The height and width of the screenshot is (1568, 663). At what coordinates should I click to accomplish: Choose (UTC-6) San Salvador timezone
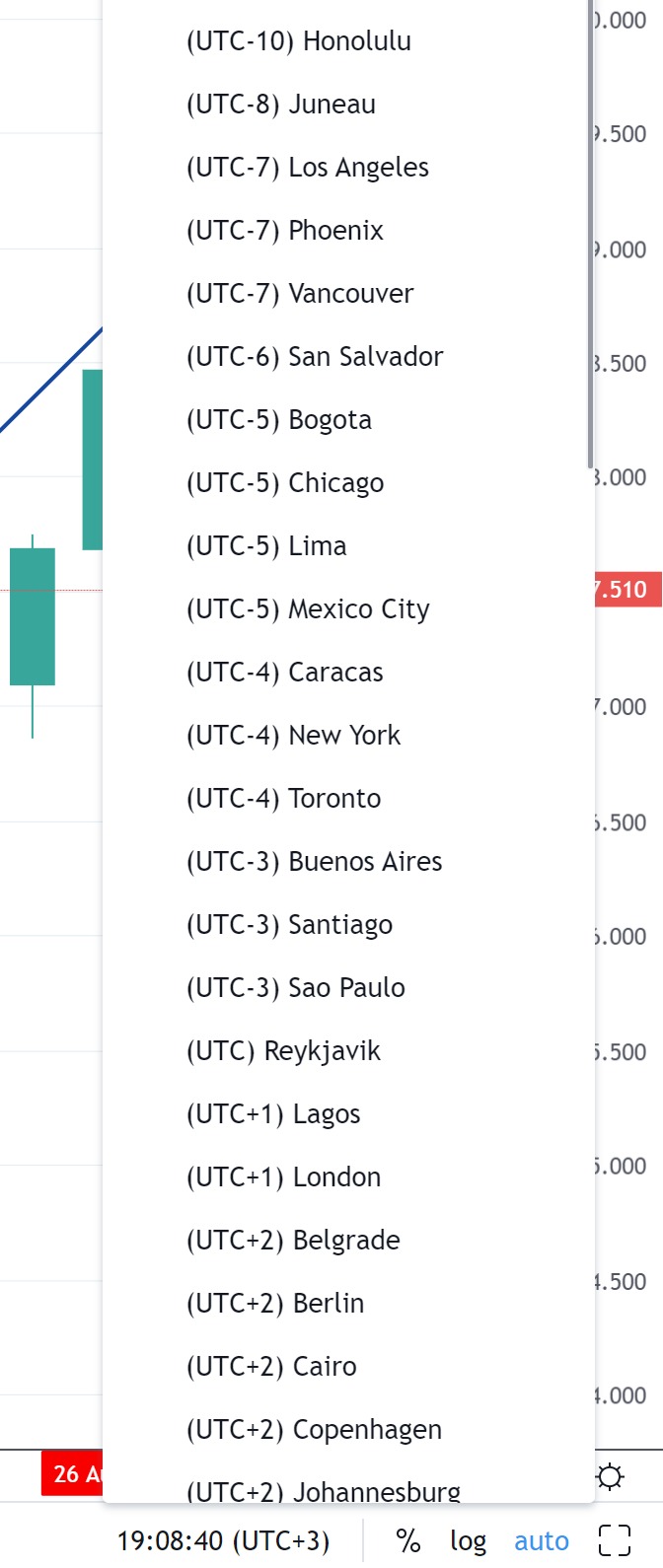tap(315, 356)
